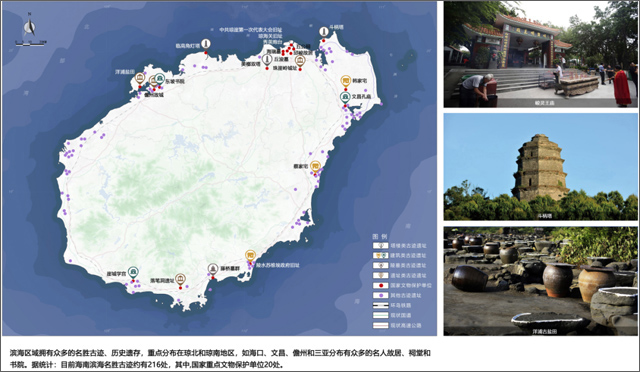Select the 文昌孔庙 green temple marker

(x=345, y=98)
